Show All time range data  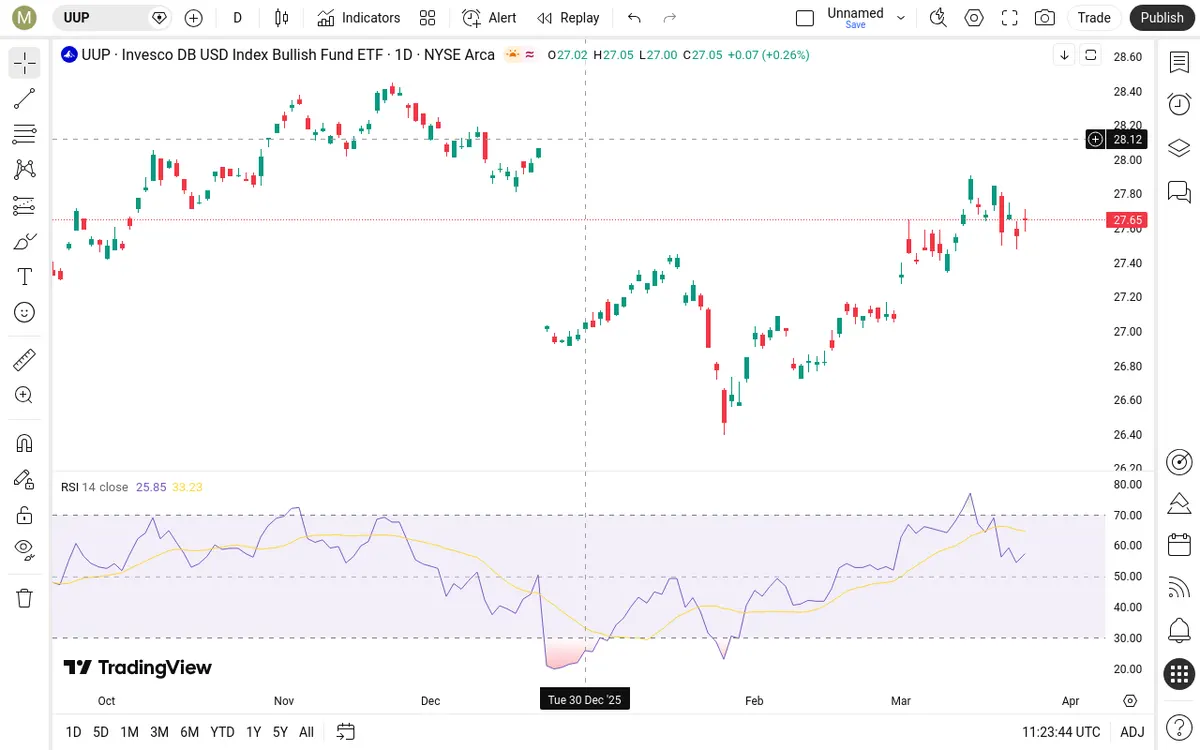(x=306, y=732)
